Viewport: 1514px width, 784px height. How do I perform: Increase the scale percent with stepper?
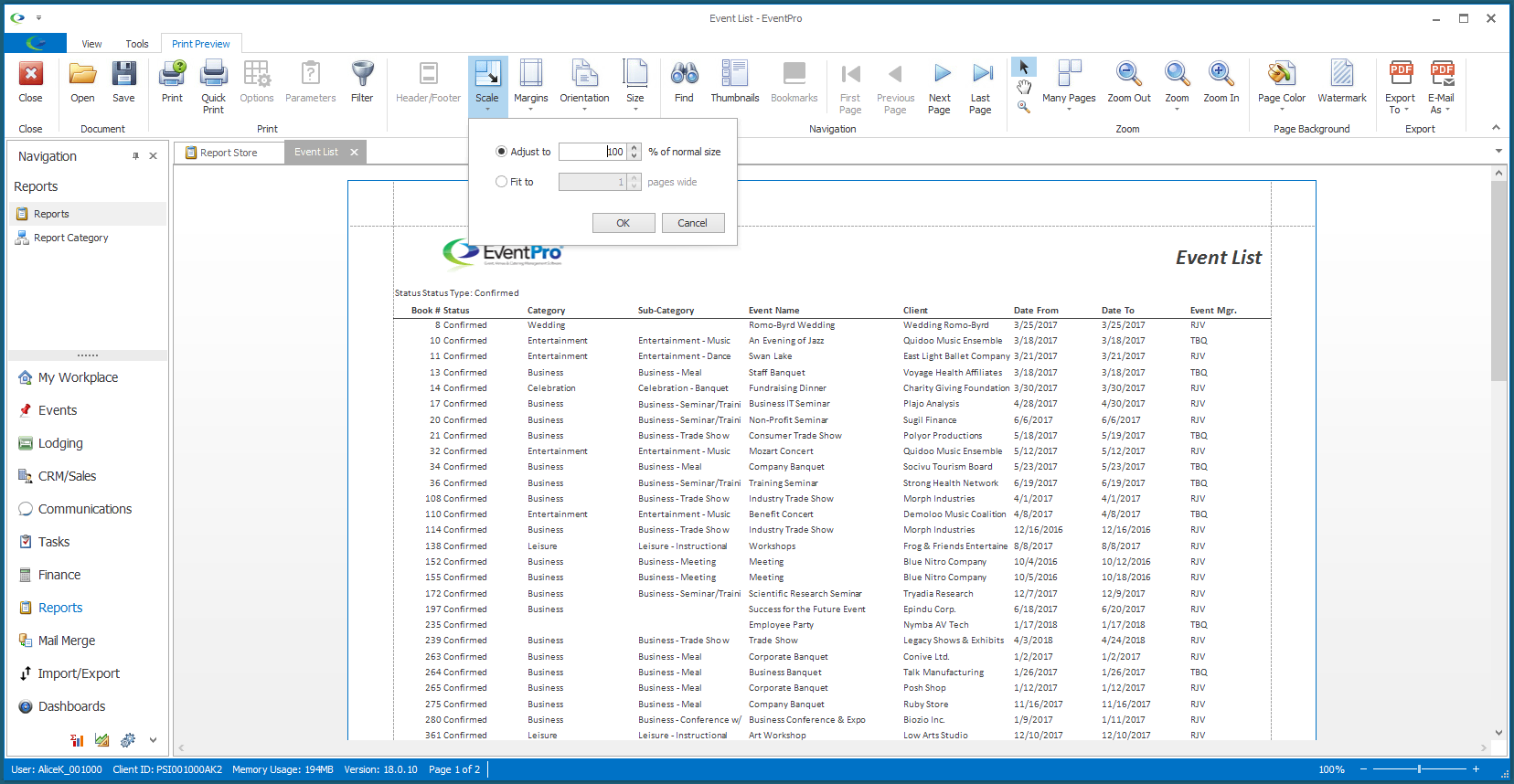tap(634, 148)
